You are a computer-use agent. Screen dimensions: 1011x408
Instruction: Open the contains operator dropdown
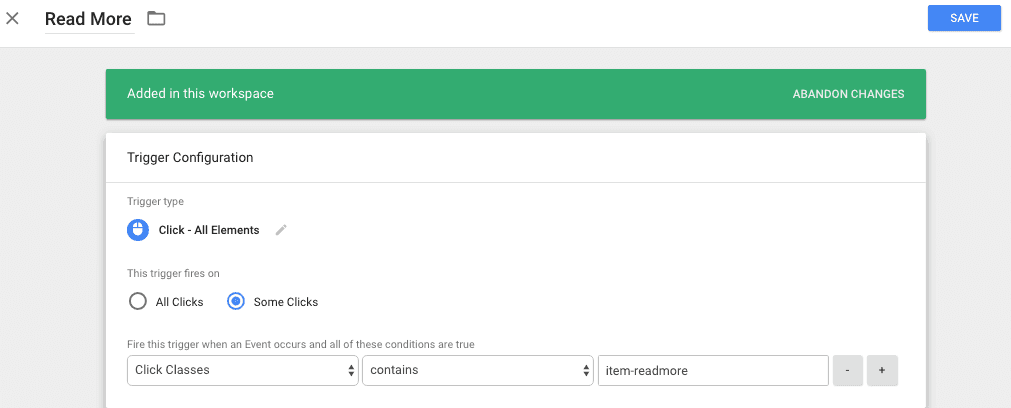(477, 370)
